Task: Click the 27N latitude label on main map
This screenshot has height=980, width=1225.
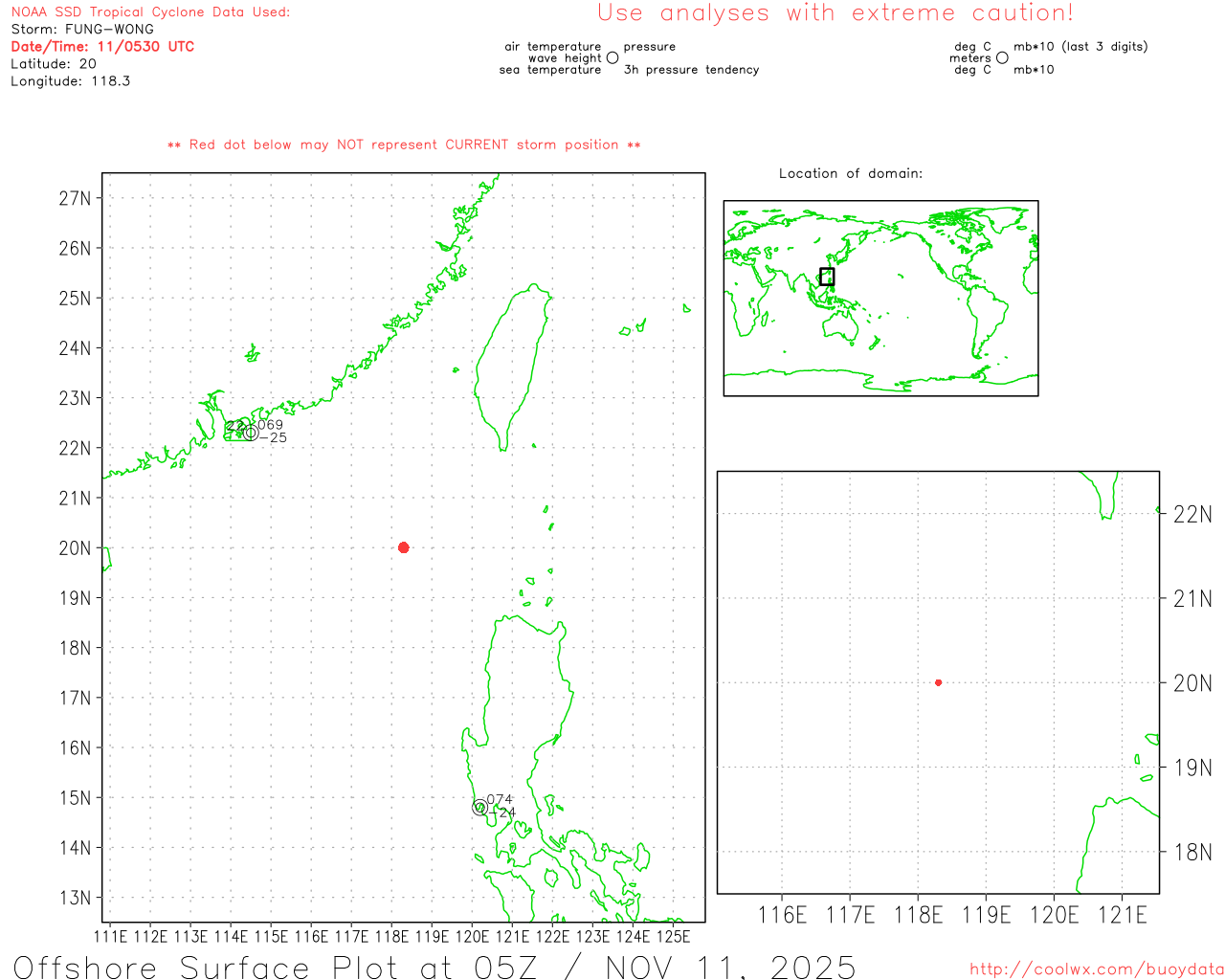Action: click(75, 198)
